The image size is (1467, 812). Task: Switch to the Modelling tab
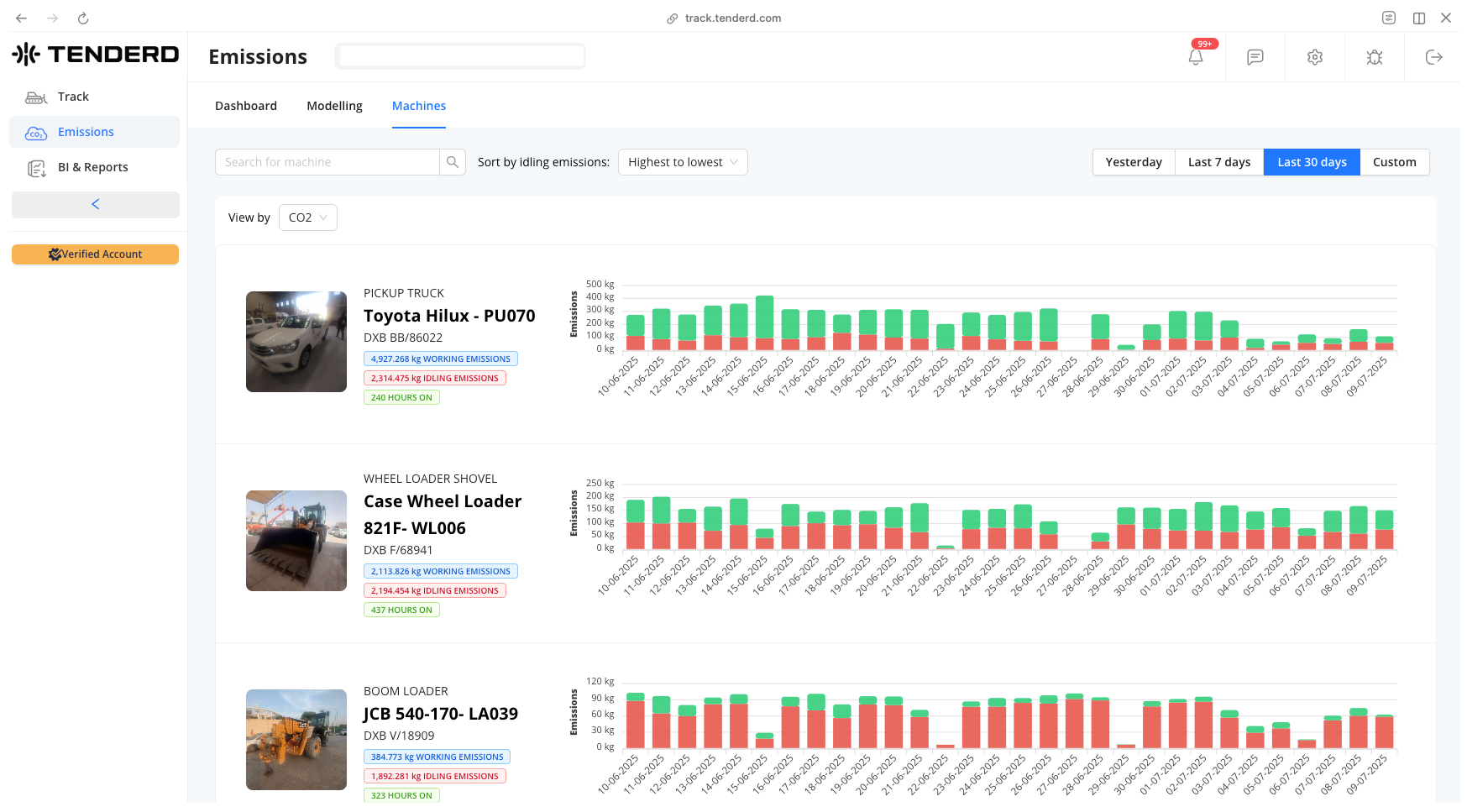(x=334, y=106)
